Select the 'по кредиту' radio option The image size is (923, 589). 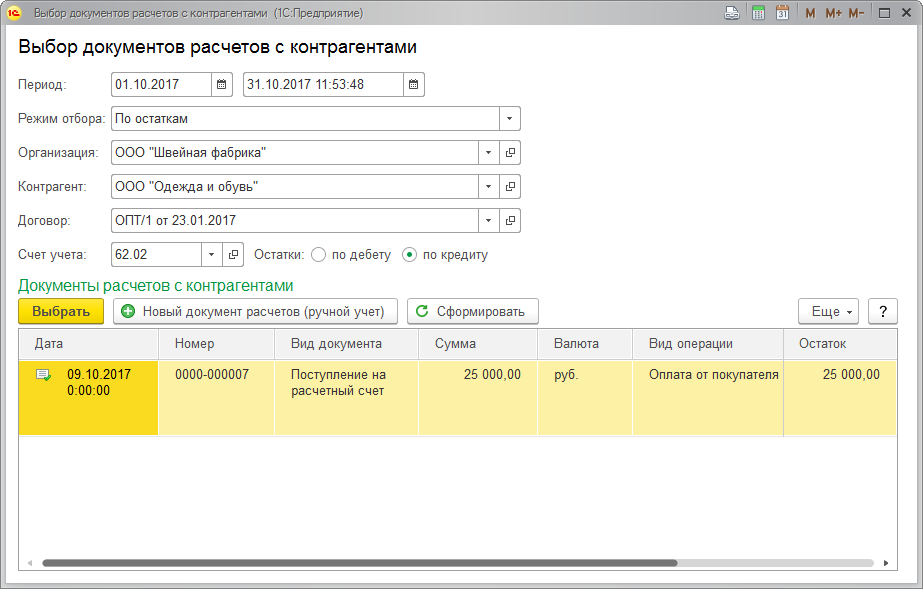pyautogui.click(x=409, y=255)
